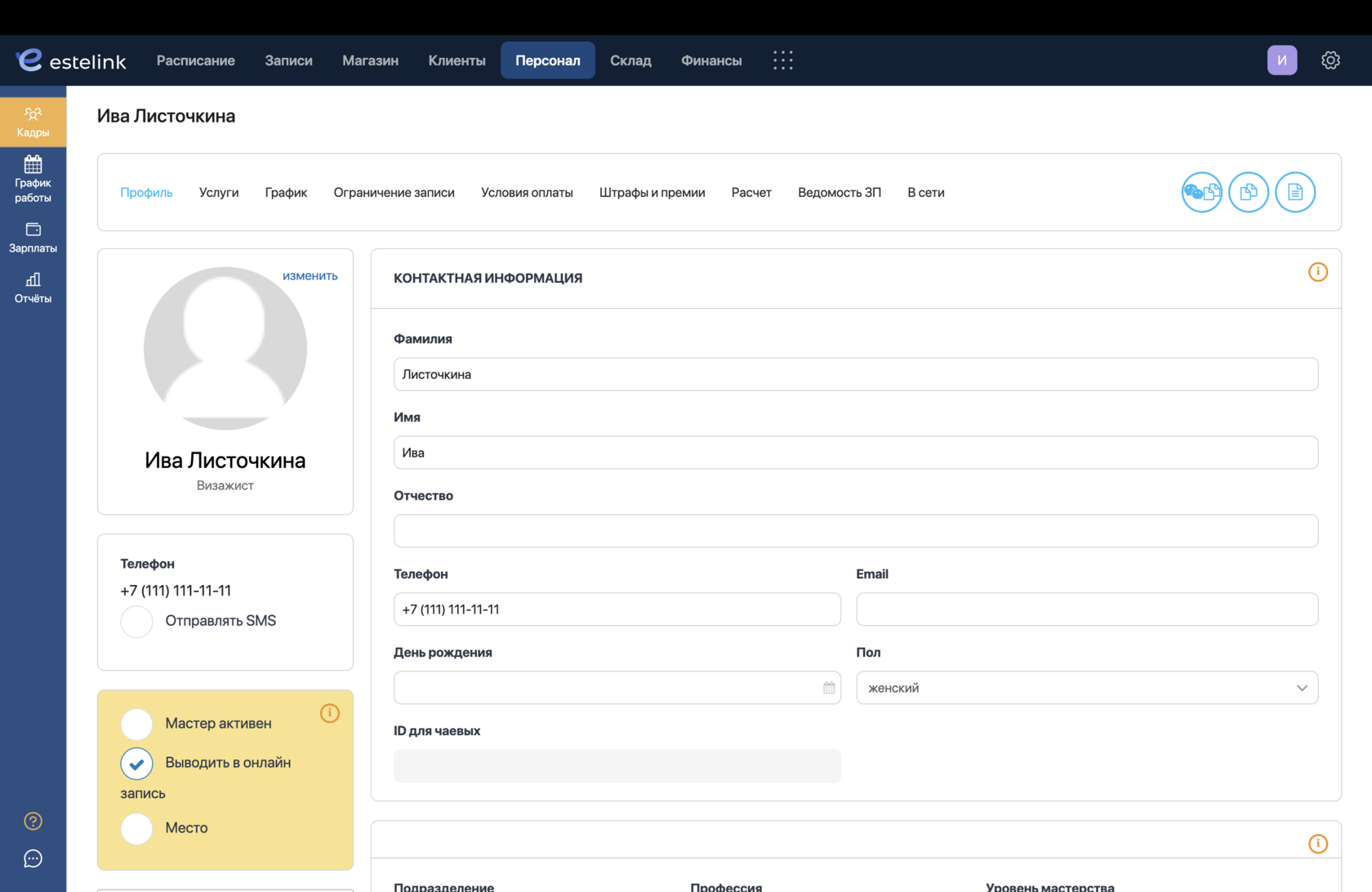Open the День рождения calendar picker
This screenshot has height=892, width=1372.
click(829, 688)
